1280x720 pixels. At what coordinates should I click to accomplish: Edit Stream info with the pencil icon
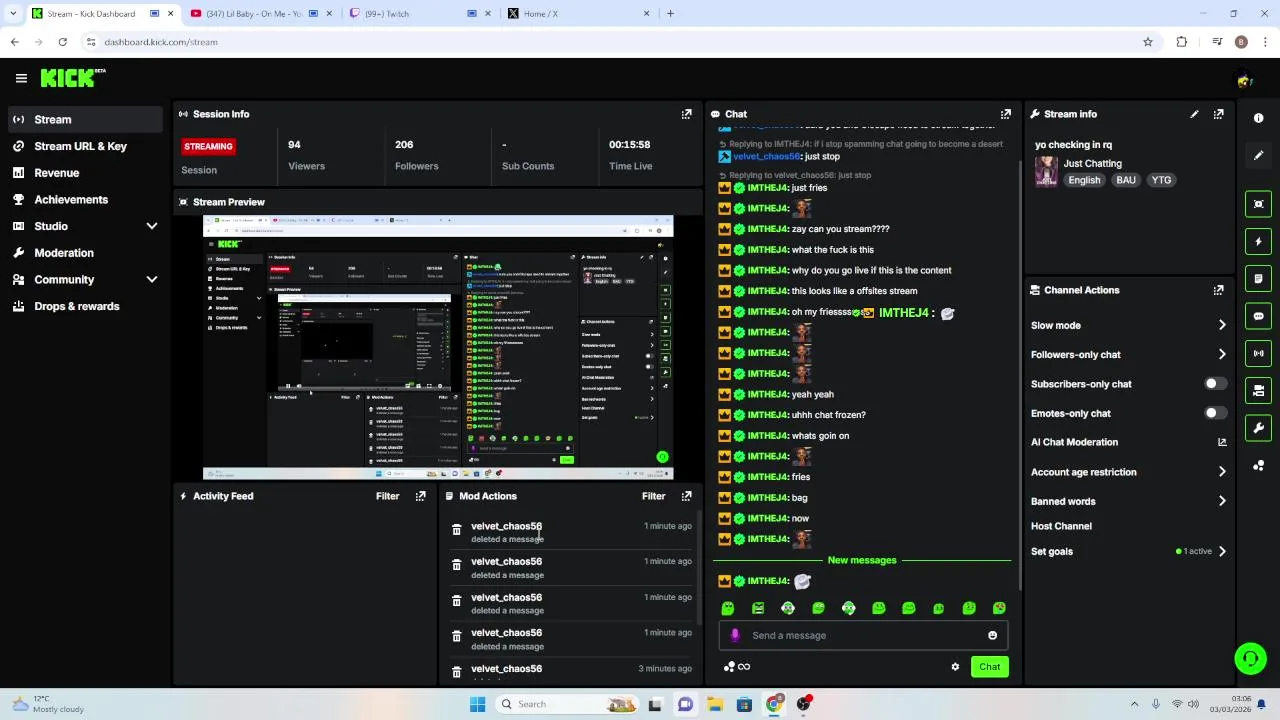1194,114
